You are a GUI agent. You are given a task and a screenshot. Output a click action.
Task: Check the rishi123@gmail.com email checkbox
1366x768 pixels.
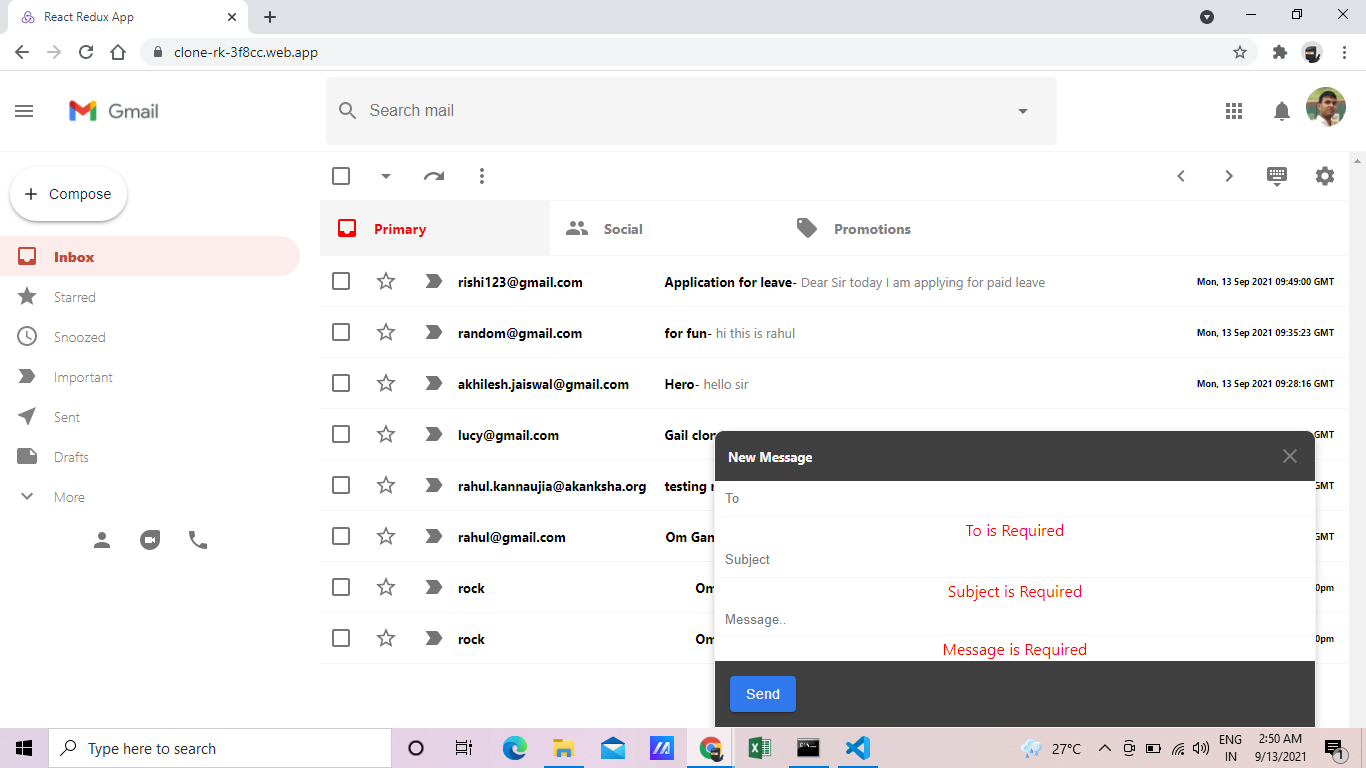point(341,282)
